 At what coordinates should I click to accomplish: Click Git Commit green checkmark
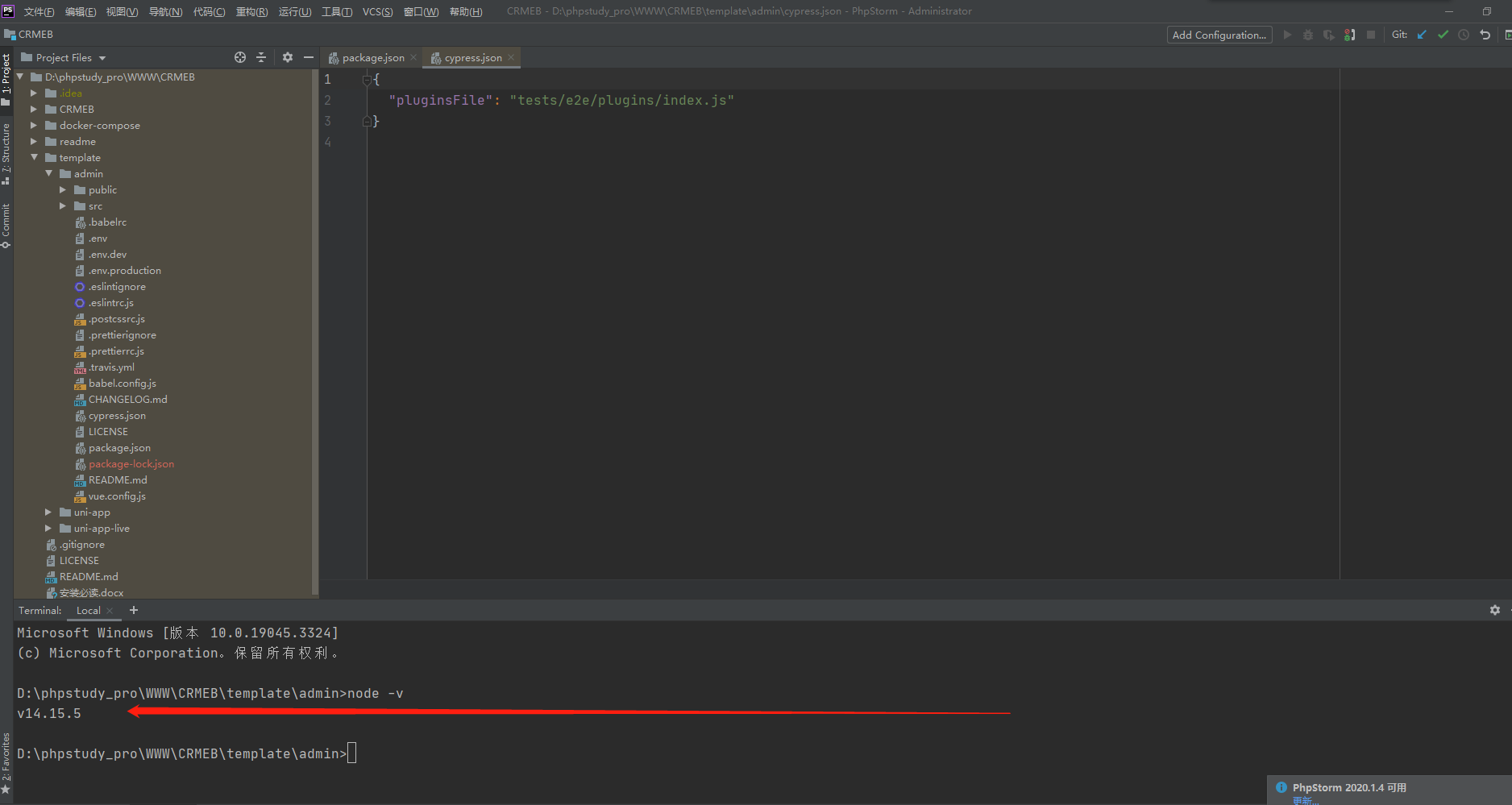1443,35
